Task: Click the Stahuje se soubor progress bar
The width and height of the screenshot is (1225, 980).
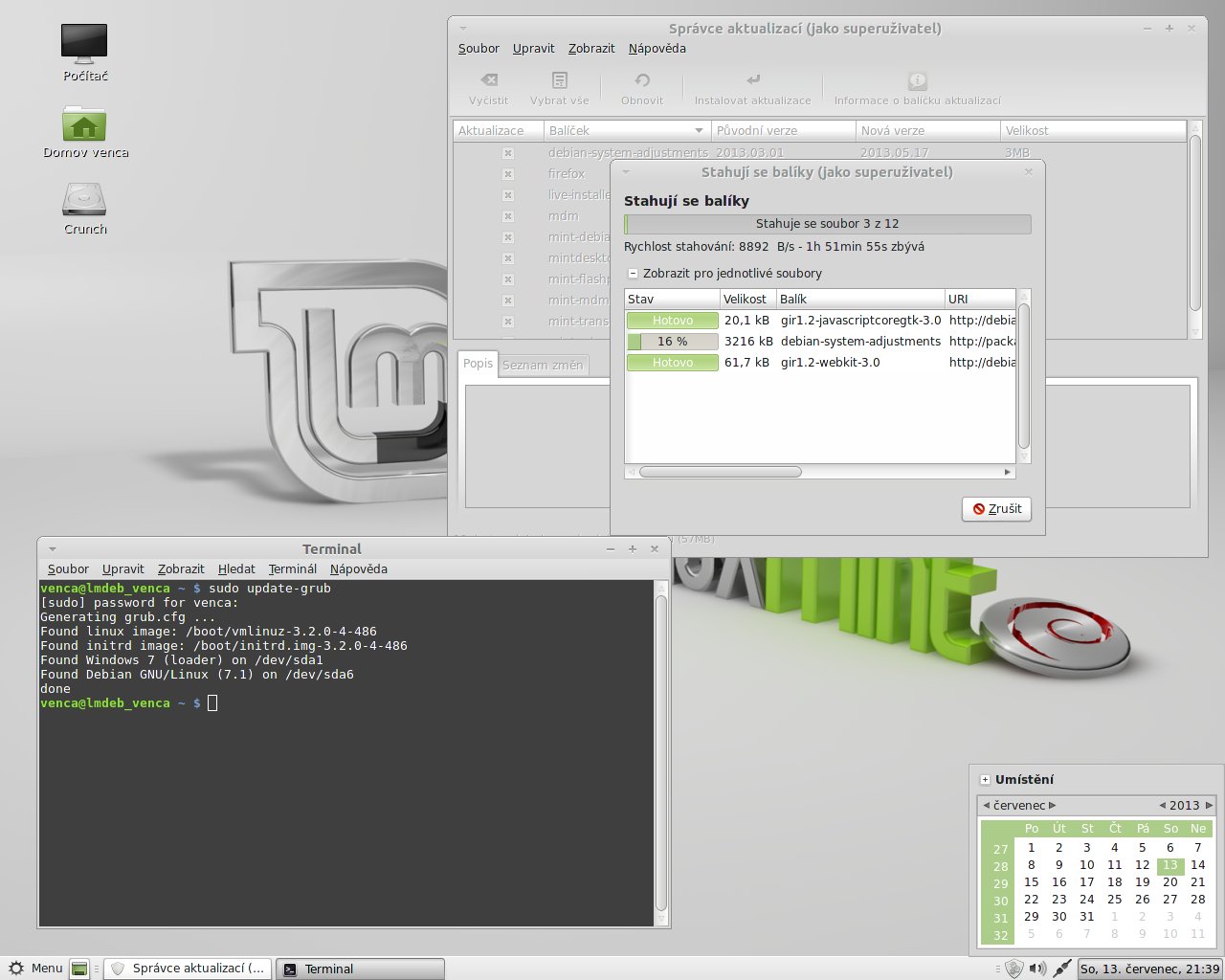Action: pos(828,224)
